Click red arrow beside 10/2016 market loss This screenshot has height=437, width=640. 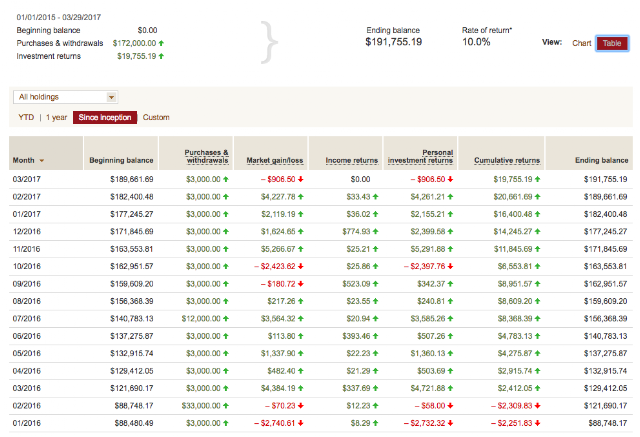[301, 266]
